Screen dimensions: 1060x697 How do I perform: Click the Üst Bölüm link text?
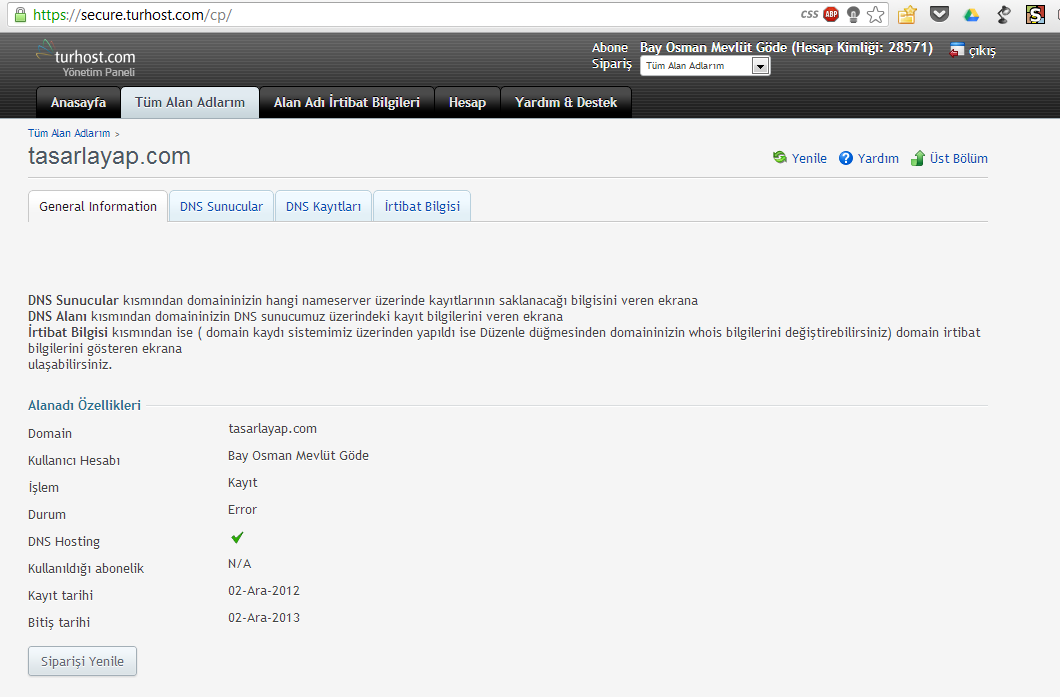(959, 158)
